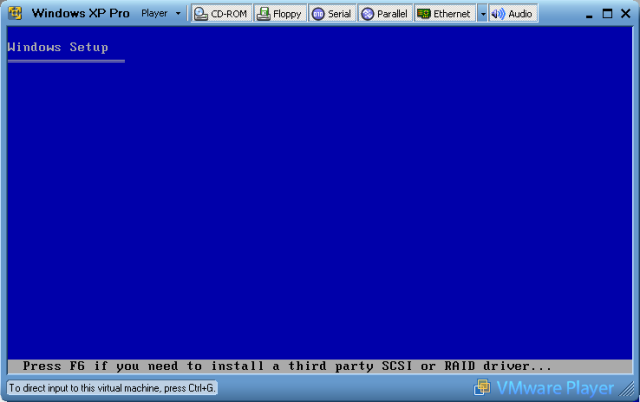This screenshot has height=402, width=640.
Task: Toggle the CD-ROM device button
Action: (222, 13)
